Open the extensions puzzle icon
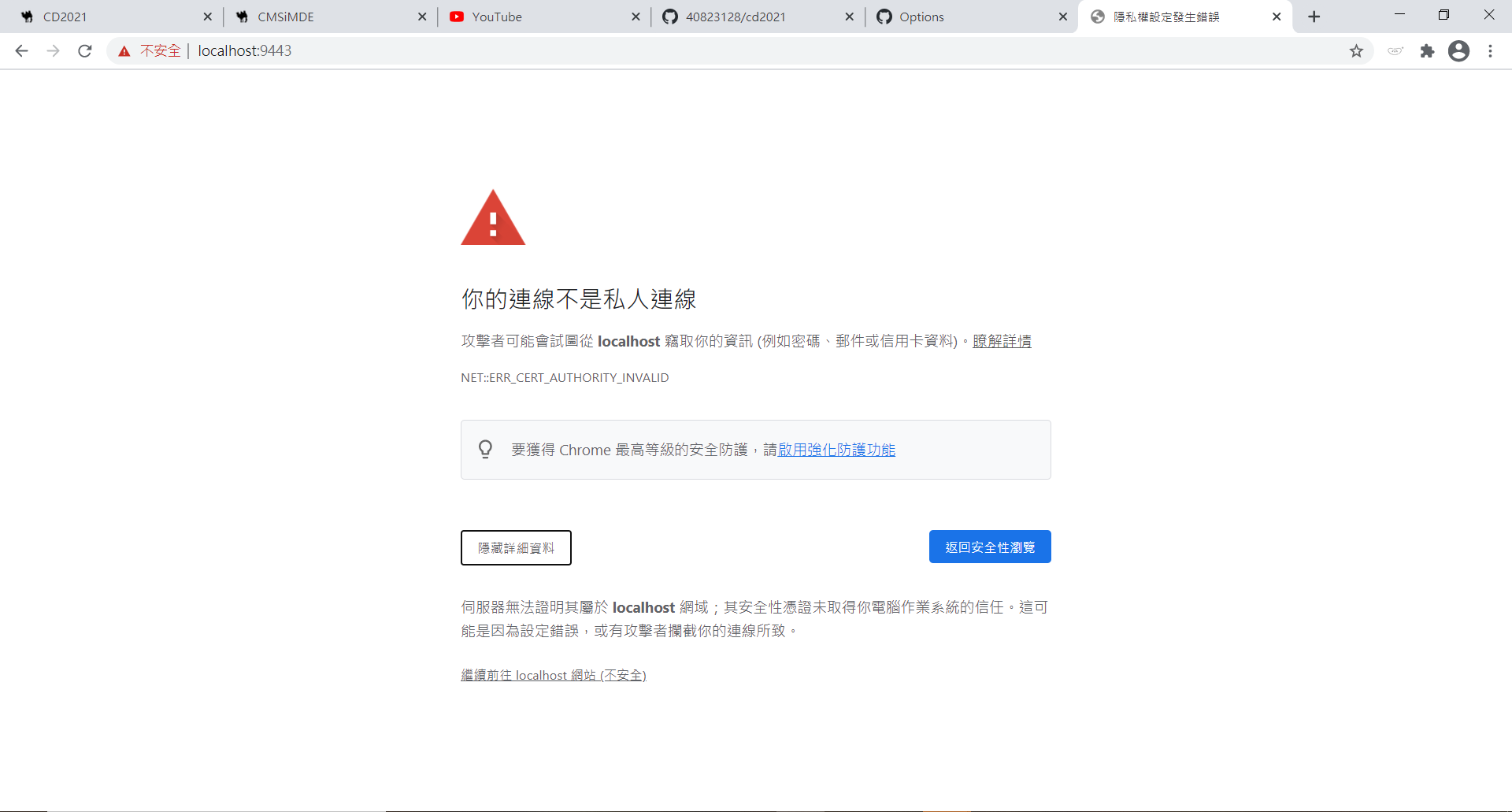This screenshot has width=1512, height=812. [1427, 51]
